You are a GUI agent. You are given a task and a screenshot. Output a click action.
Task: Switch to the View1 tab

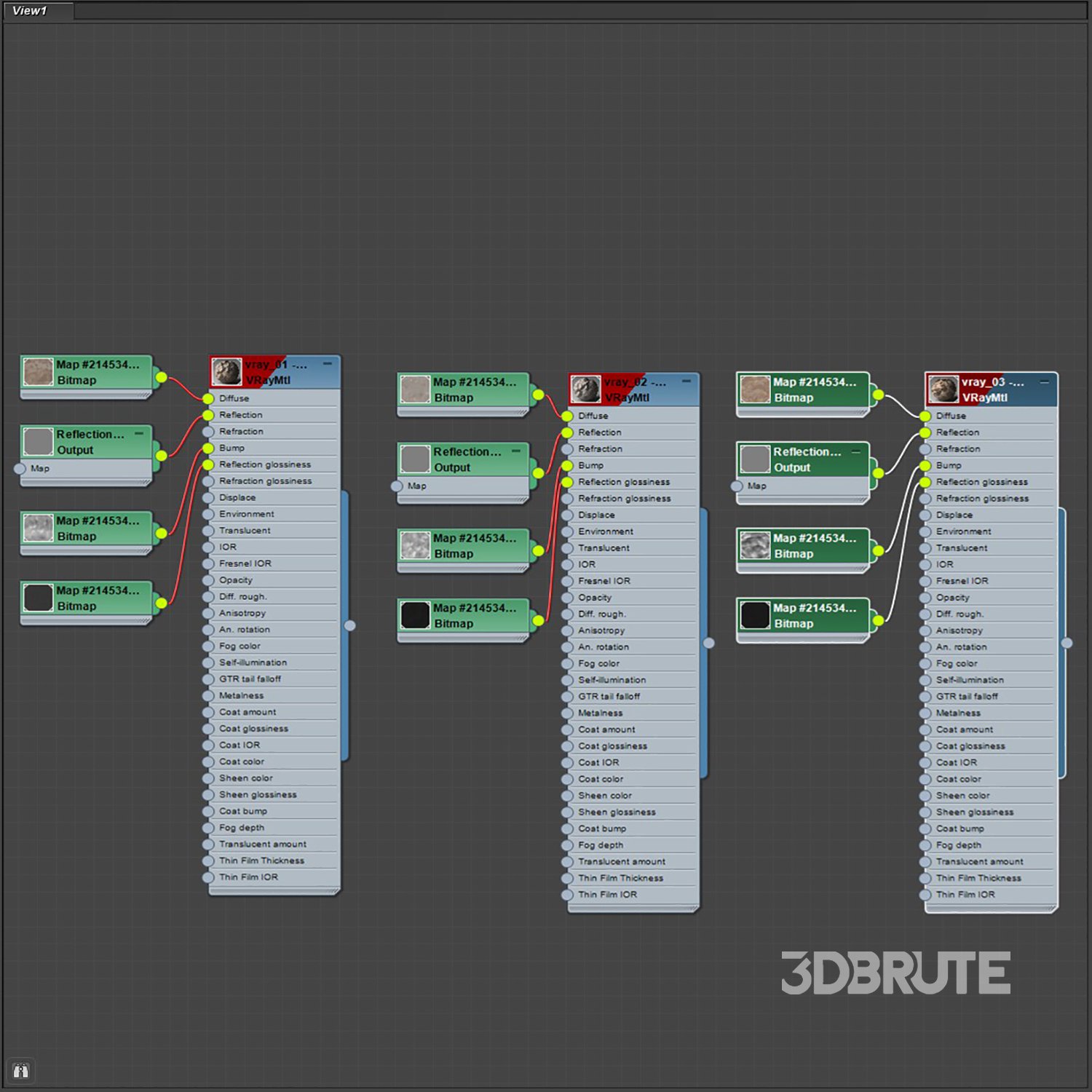point(30,11)
